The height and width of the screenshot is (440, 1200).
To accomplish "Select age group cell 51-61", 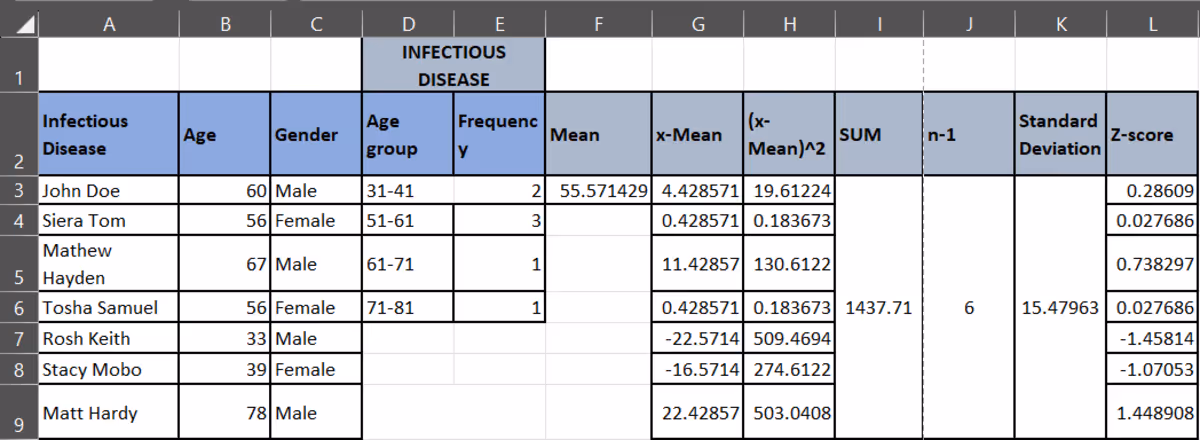I will (407, 218).
